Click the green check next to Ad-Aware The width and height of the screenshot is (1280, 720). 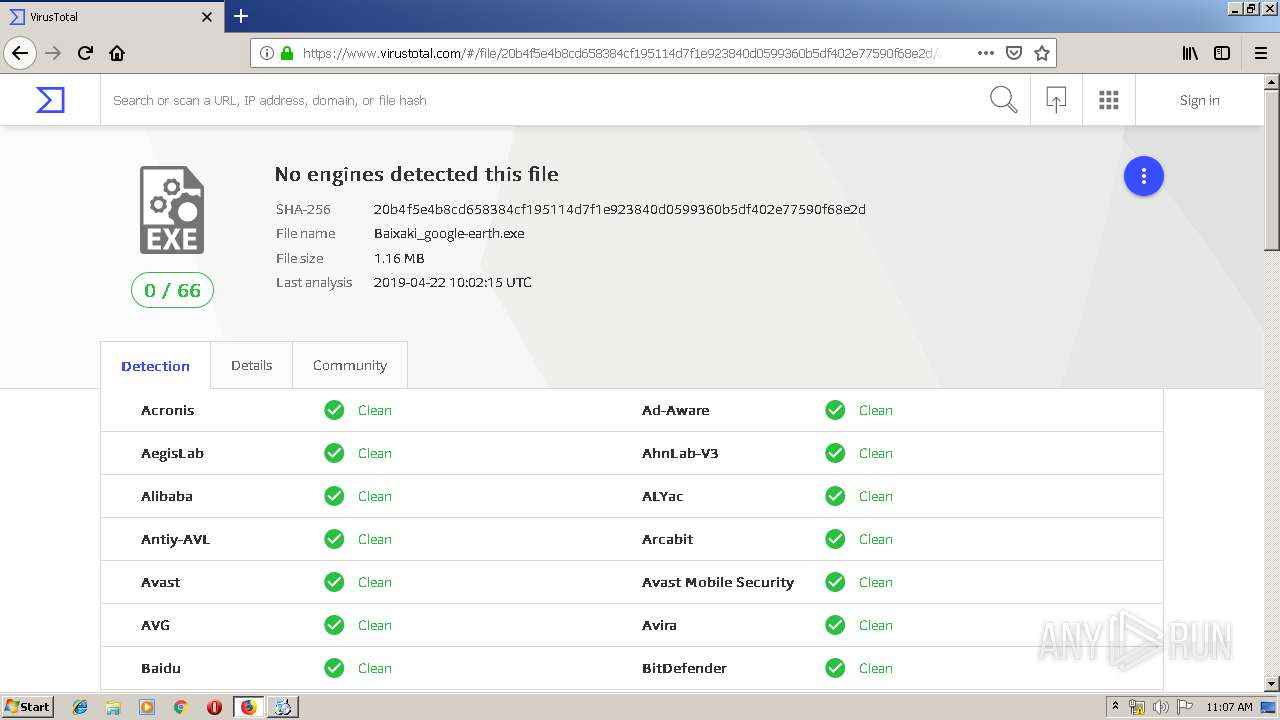point(835,410)
